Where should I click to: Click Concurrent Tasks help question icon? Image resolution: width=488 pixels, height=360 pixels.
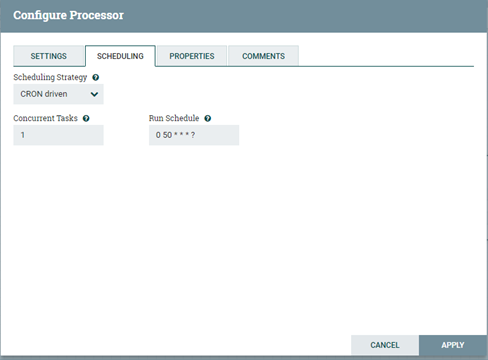pos(86,118)
